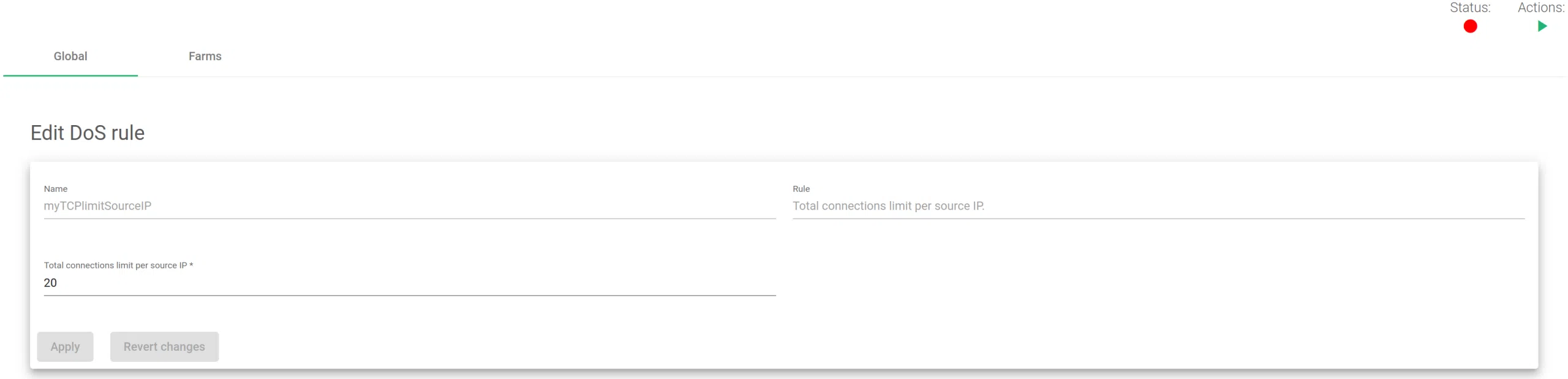This screenshot has width=1568, height=379.
Task: Click the Edit DoS rule heading
Action: coord(88,133)
